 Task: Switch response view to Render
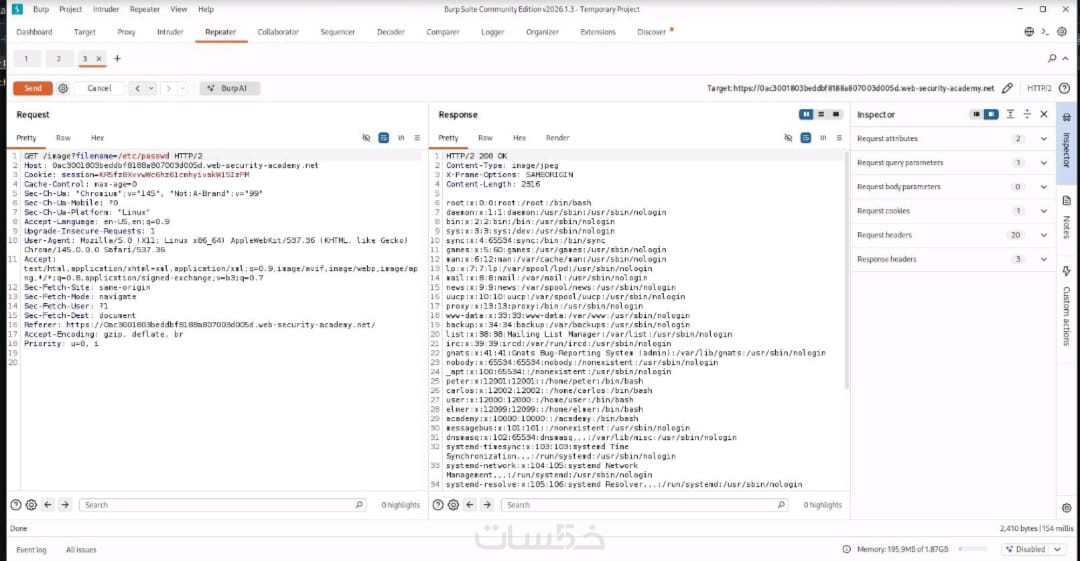pos(557,138)
